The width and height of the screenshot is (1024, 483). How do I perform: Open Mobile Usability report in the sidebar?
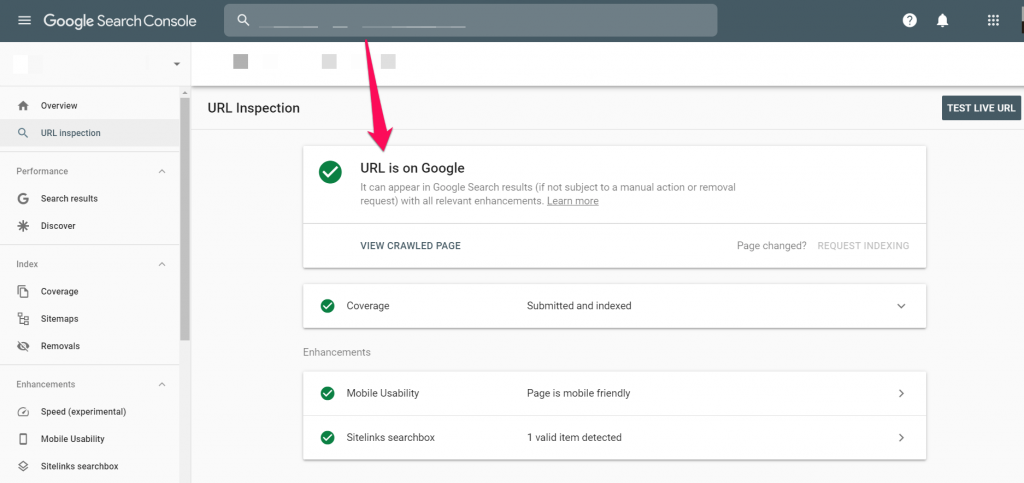(89, 439)
